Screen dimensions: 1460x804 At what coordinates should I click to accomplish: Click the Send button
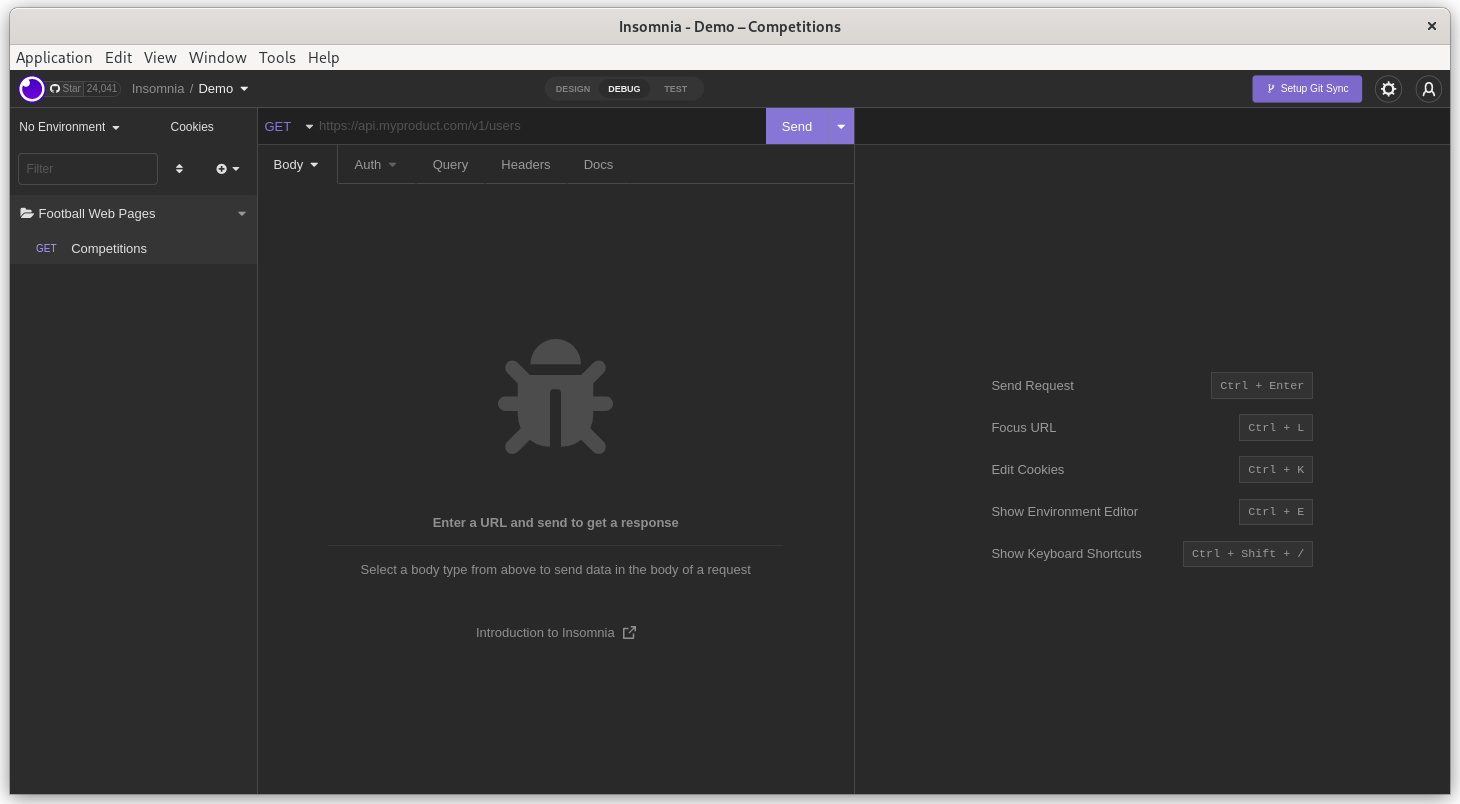pyautogui.click(x=796, y=127)
